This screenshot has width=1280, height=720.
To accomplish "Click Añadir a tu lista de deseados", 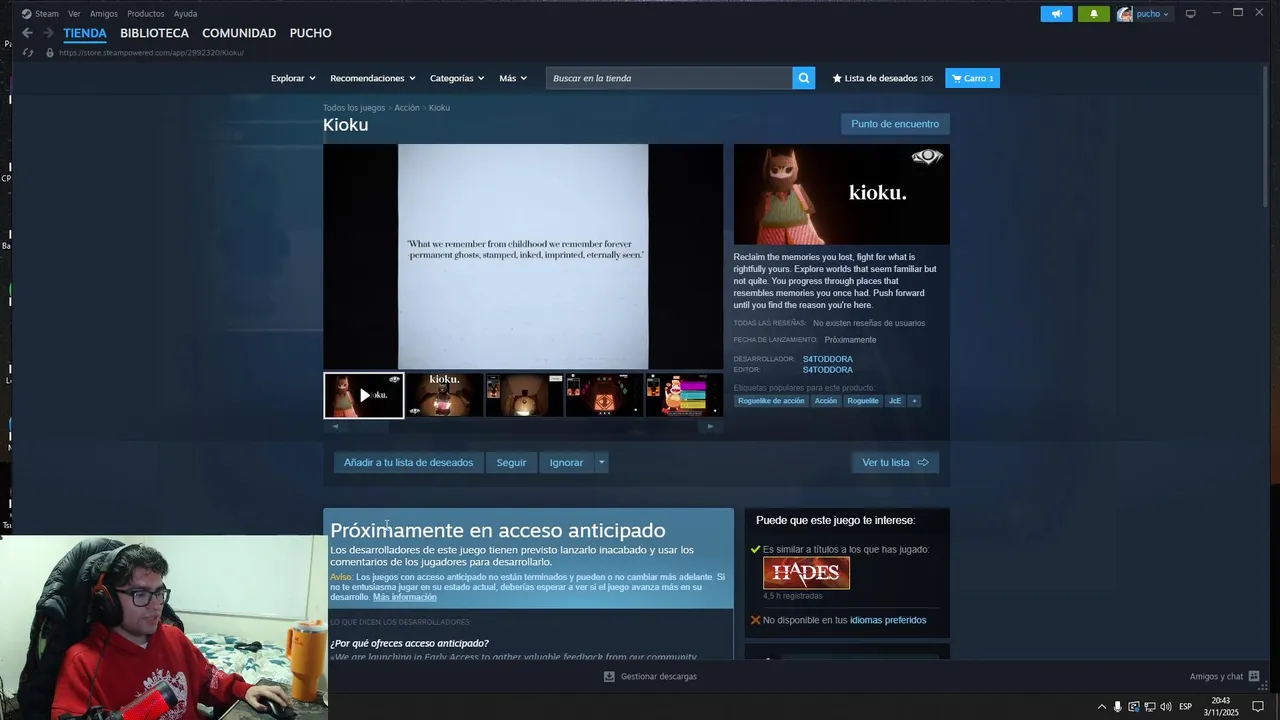I will pos(408,462).
